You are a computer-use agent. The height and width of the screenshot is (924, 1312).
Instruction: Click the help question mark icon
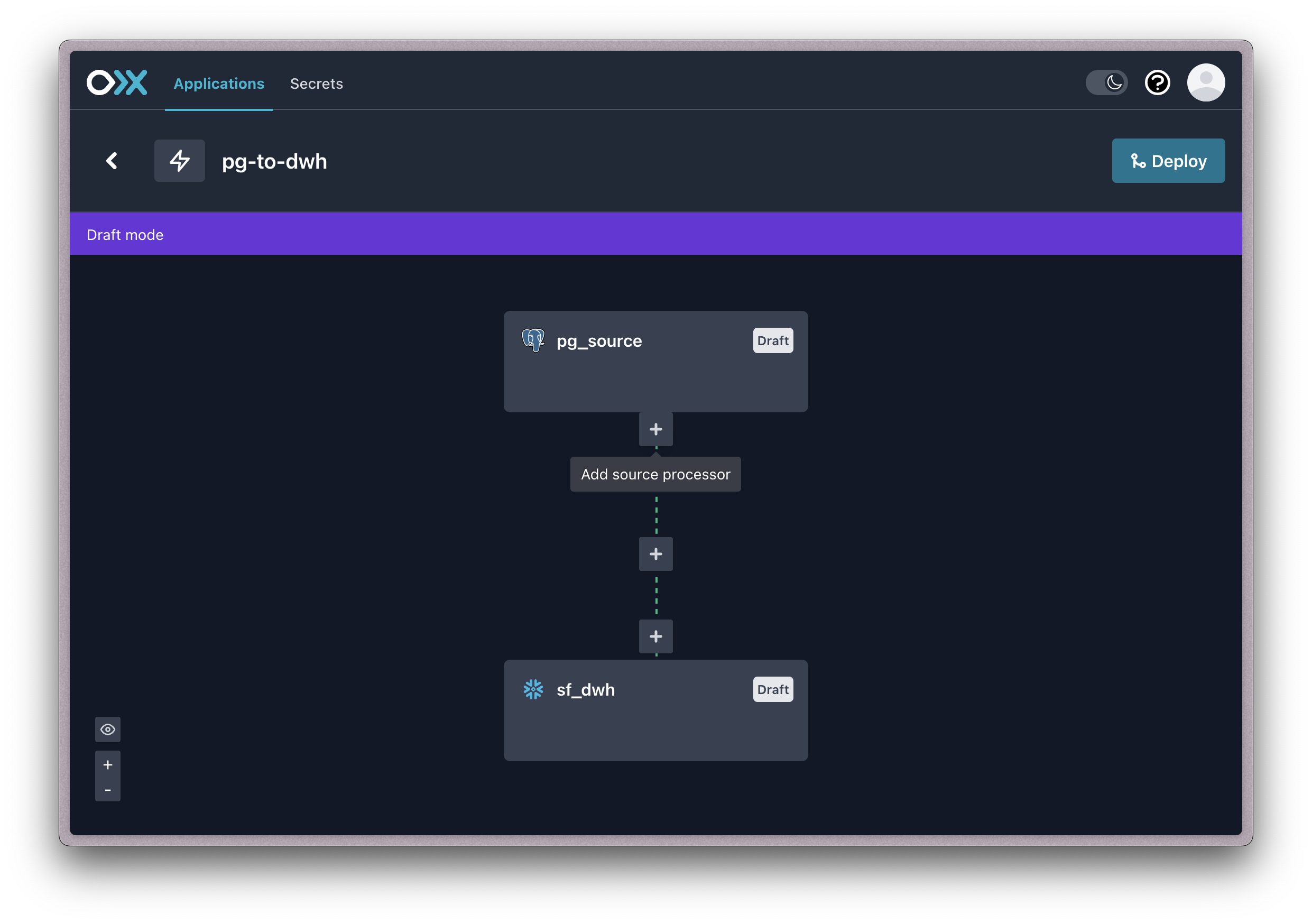(1158, 82)
